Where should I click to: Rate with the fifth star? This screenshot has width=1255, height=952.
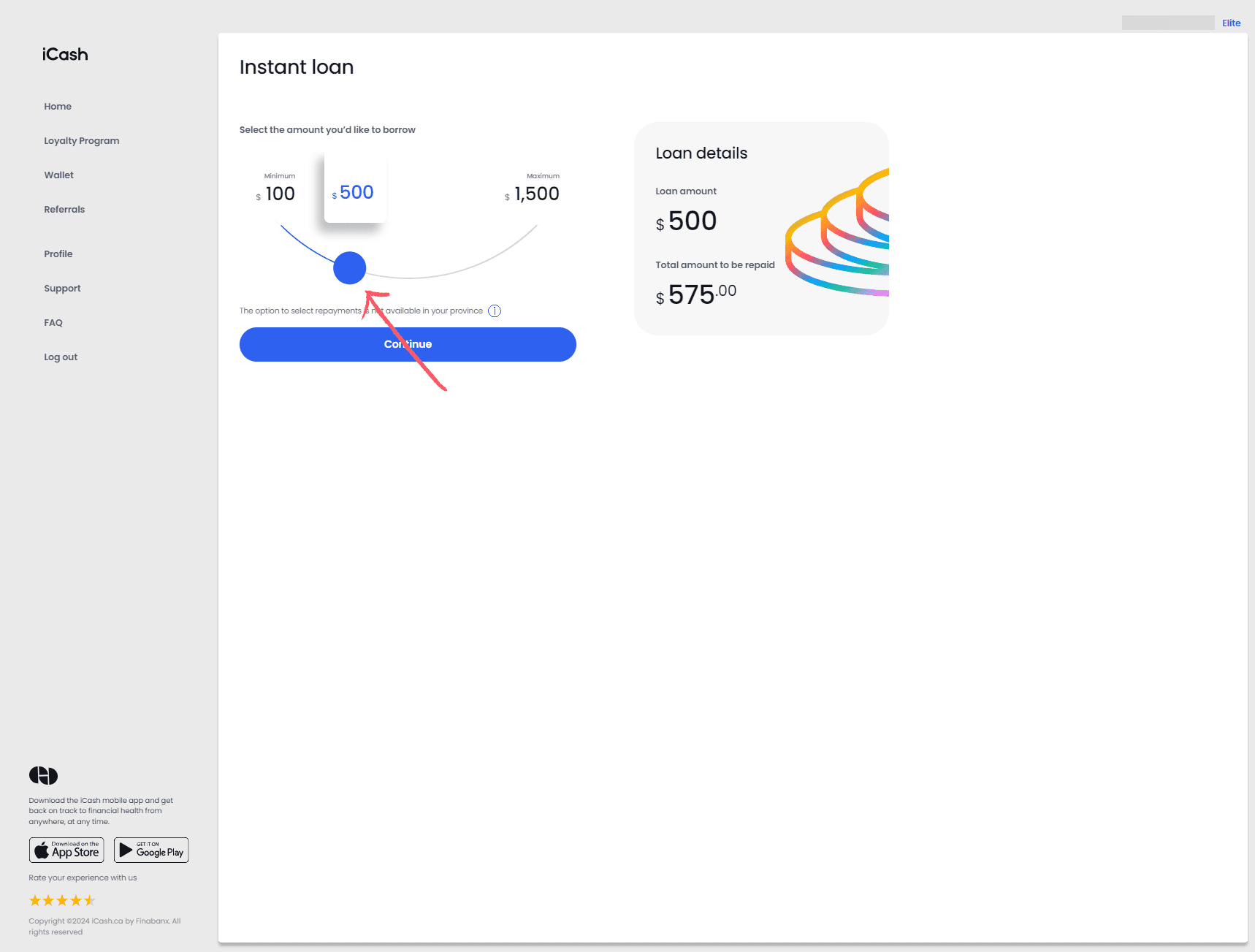[90, 900]
